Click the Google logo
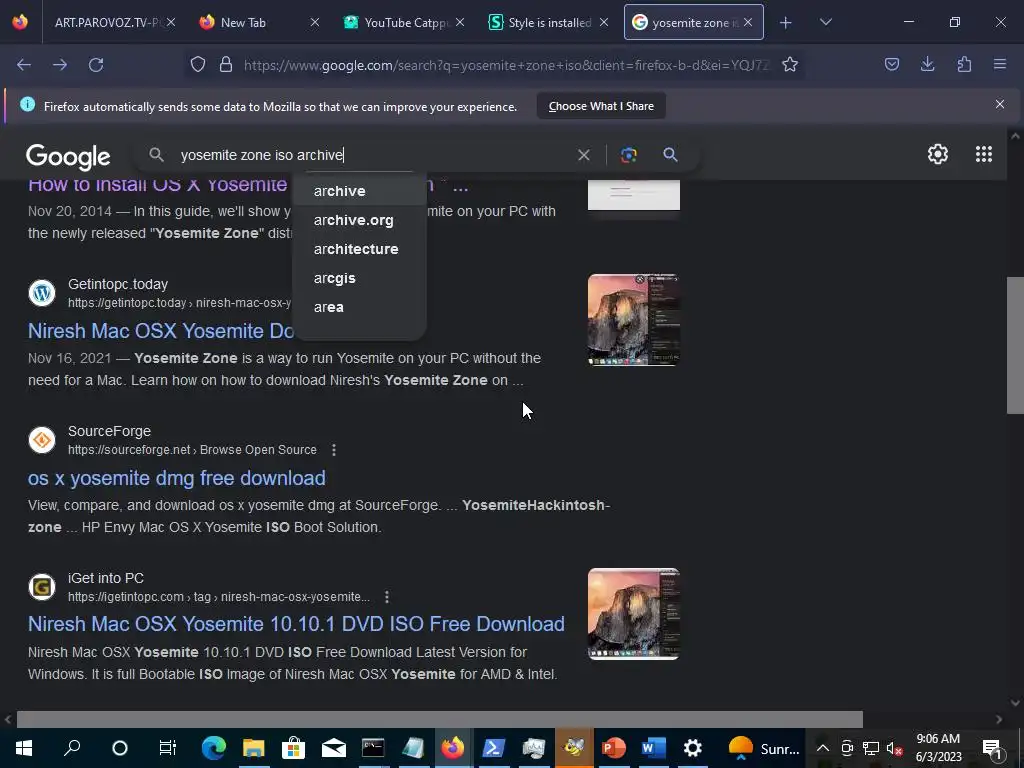 pos(68,157)
